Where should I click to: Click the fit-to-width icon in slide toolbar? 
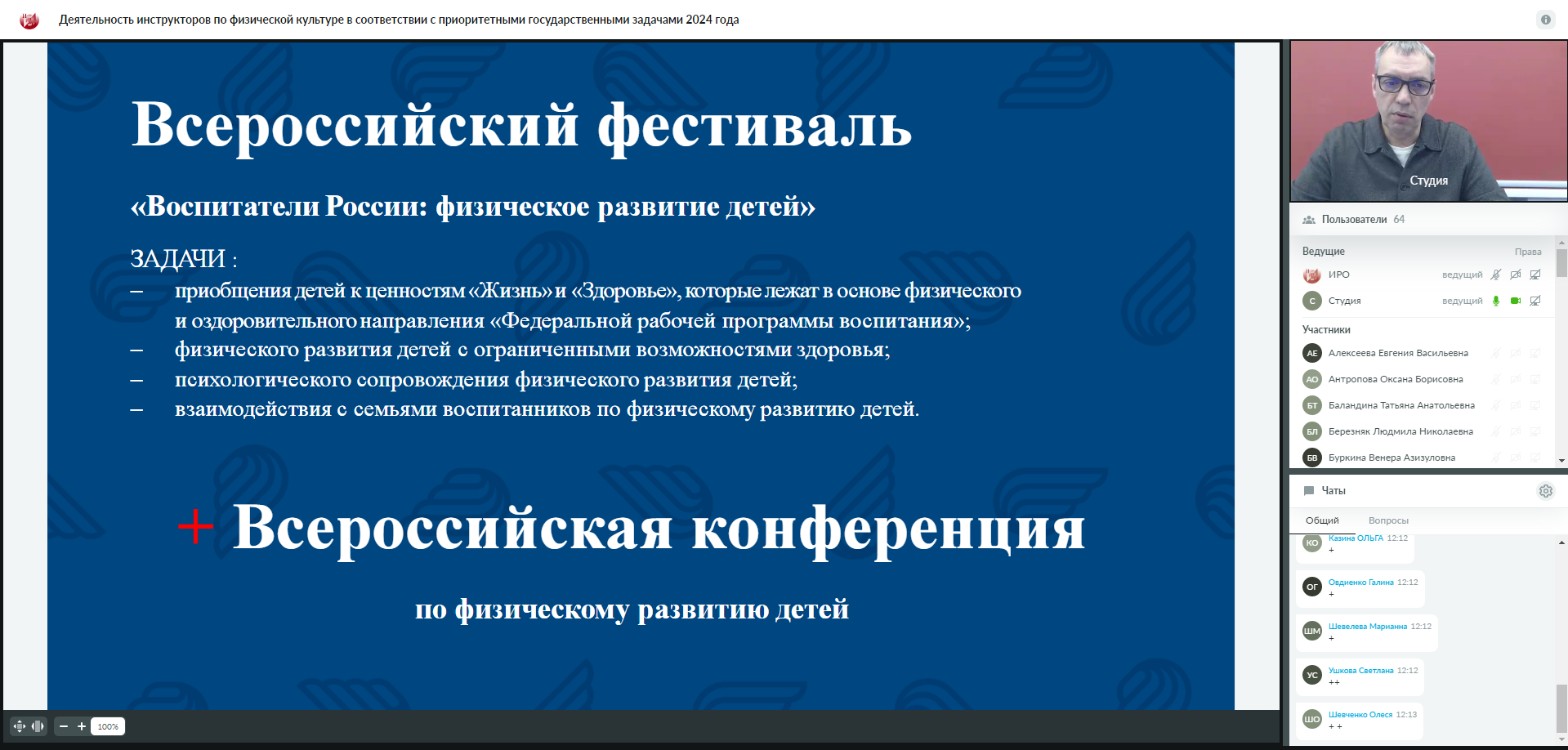[38, 726]
